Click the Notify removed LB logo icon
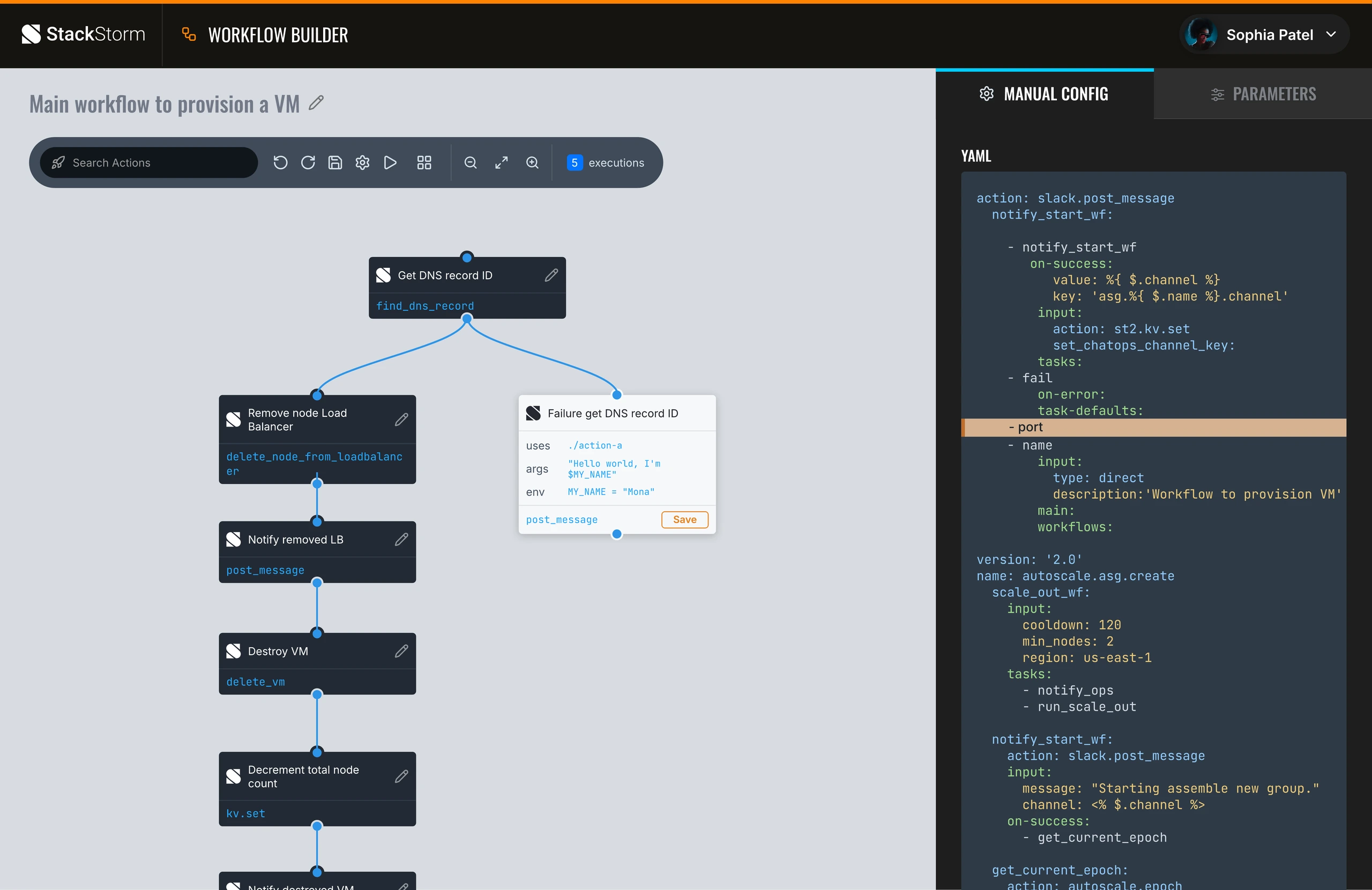This screenshot has width=1372, height=890. coord(234,540)
